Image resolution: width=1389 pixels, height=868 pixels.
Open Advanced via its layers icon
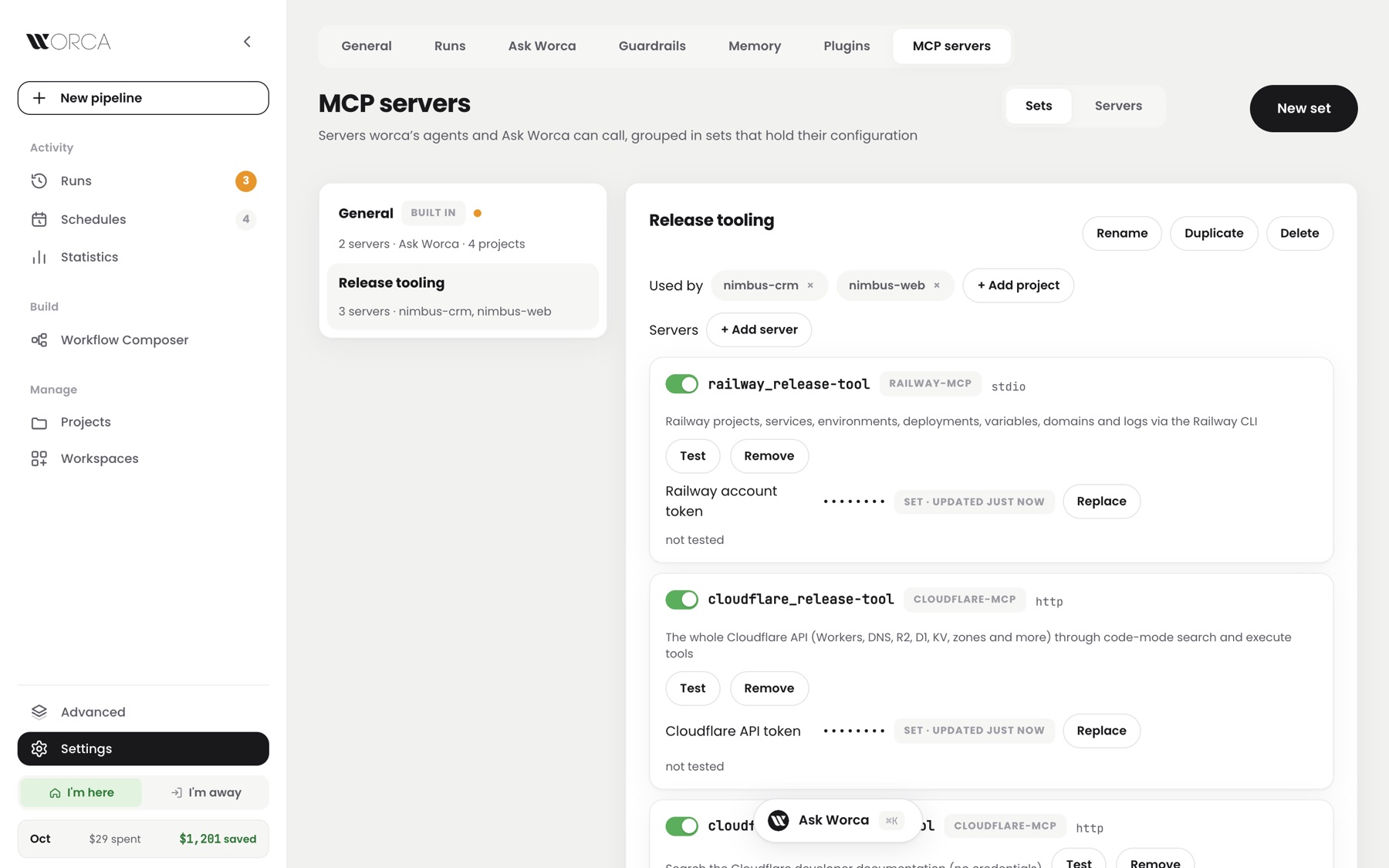(x=39, y=711)
